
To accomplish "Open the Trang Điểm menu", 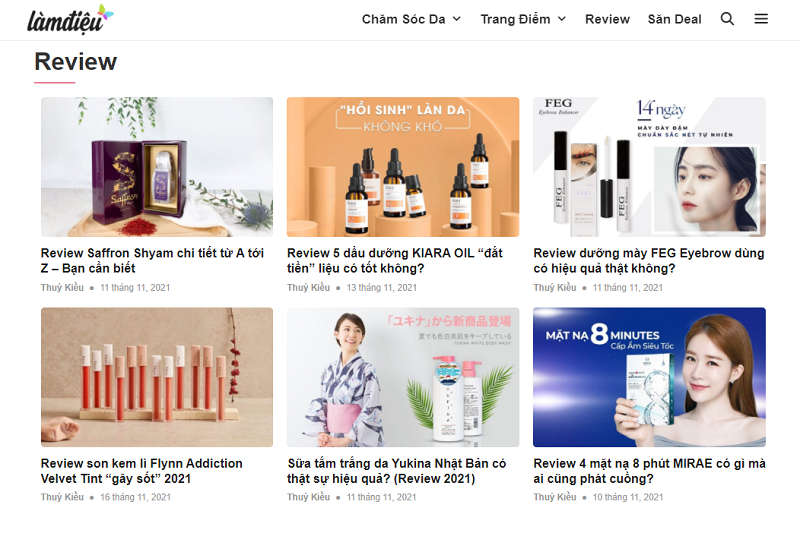I will [x=515, y=19].
